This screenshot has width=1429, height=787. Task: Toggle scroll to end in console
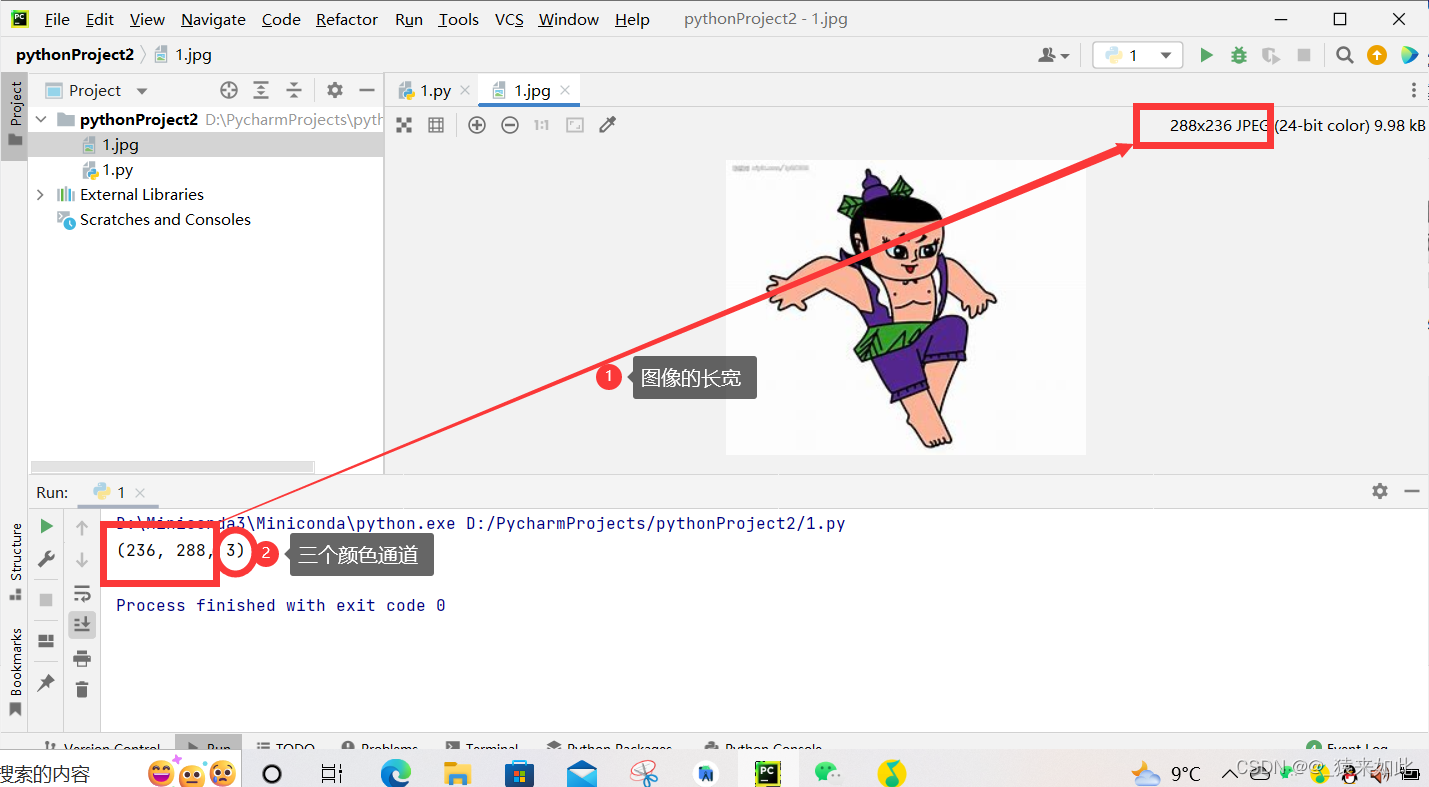[82, 625]
